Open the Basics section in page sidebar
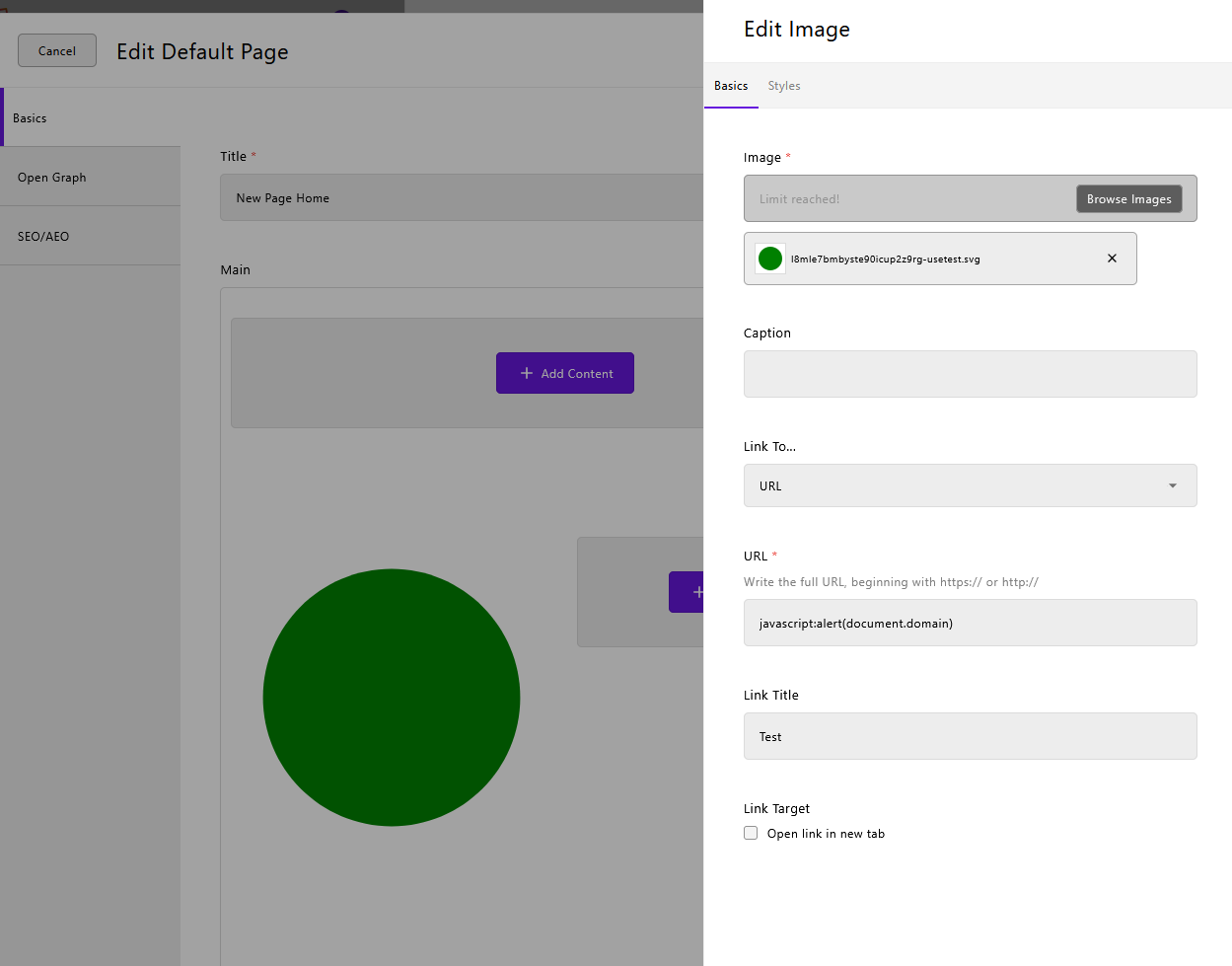The height and width of the screenshot is (966, 1232). [91, 117]
